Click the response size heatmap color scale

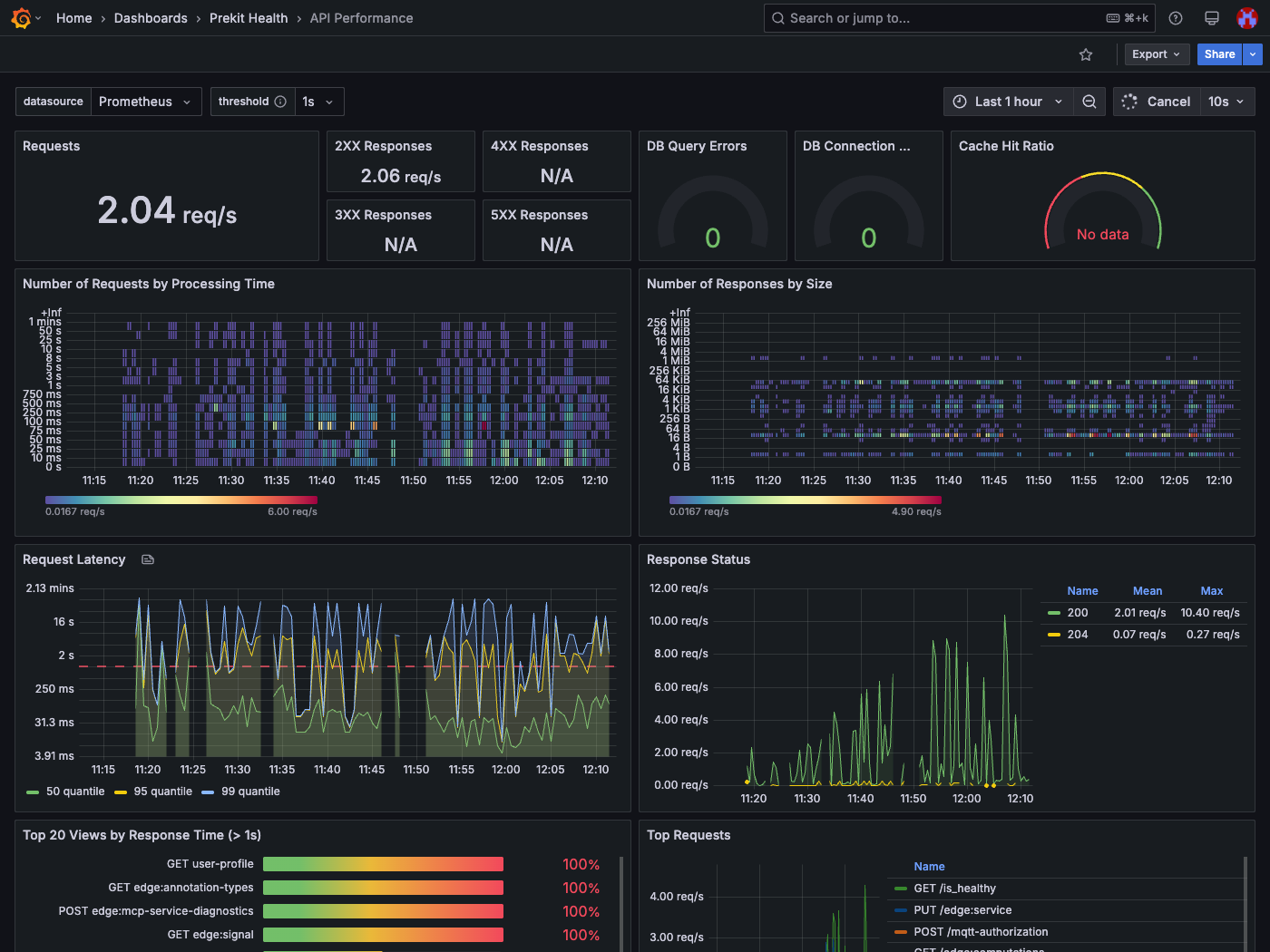806,500
